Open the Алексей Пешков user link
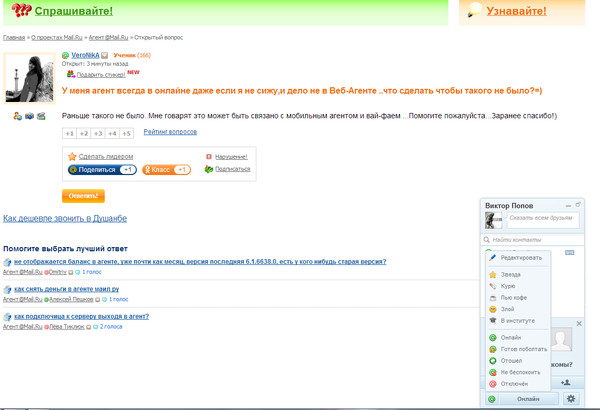This screenshot has height=410, width=600. click(71, 299)
